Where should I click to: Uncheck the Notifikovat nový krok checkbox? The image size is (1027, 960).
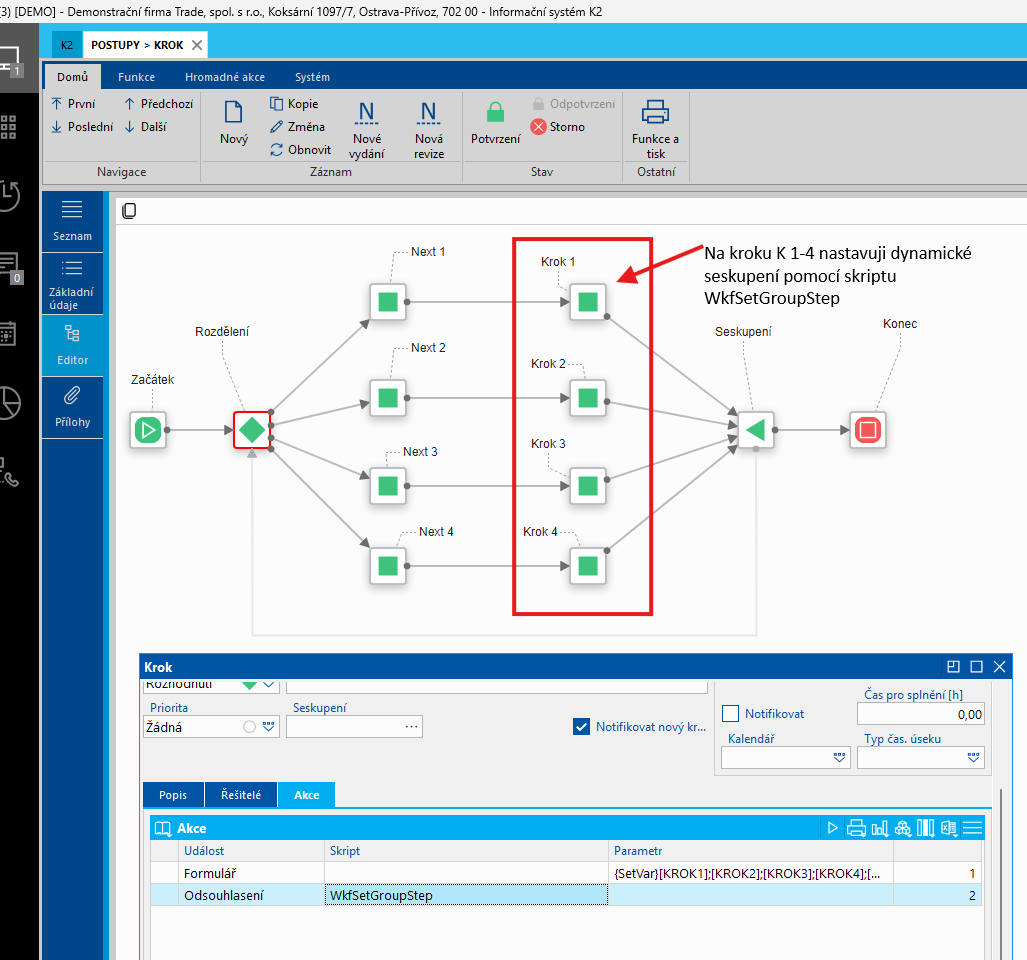[581, 727]
